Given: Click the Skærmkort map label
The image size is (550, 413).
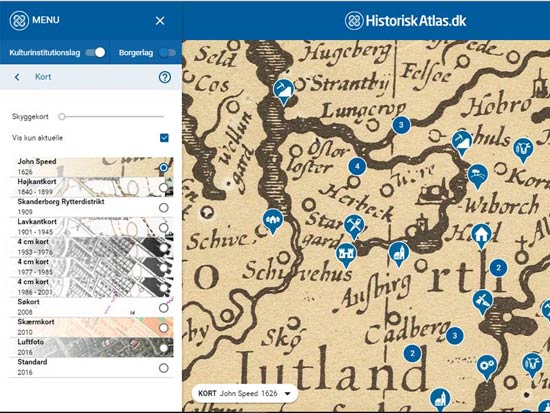Looking at the screenshot, I should [36, 322].
